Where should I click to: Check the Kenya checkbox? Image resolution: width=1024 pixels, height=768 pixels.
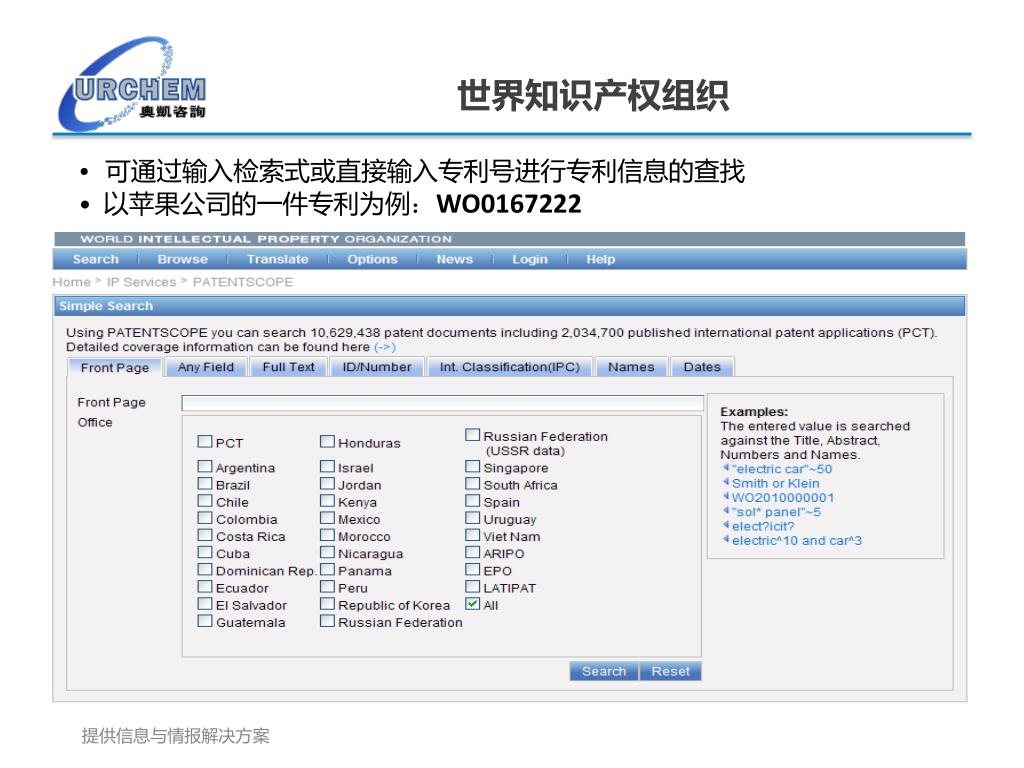327,501
